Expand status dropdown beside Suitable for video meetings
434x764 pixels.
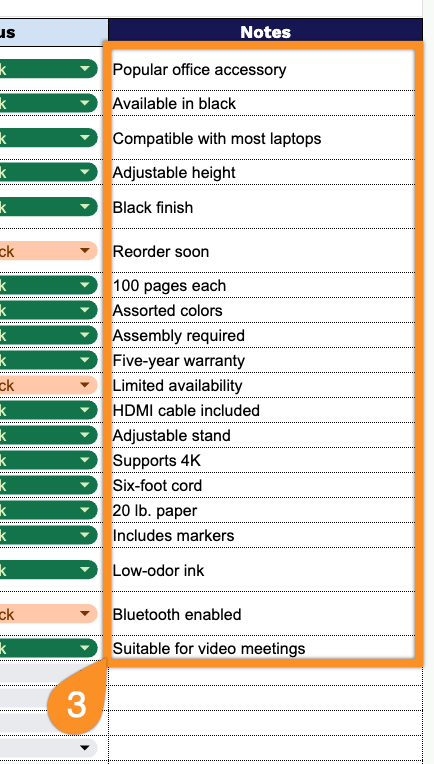tap(85, 648)
